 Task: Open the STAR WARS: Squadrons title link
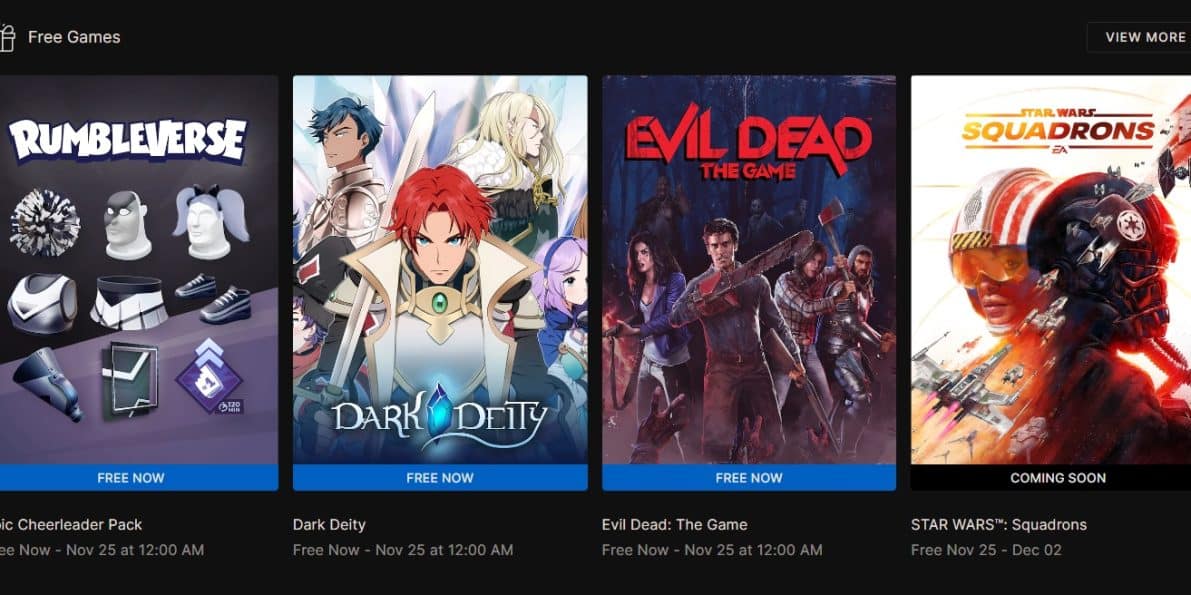tap(999, 524)
